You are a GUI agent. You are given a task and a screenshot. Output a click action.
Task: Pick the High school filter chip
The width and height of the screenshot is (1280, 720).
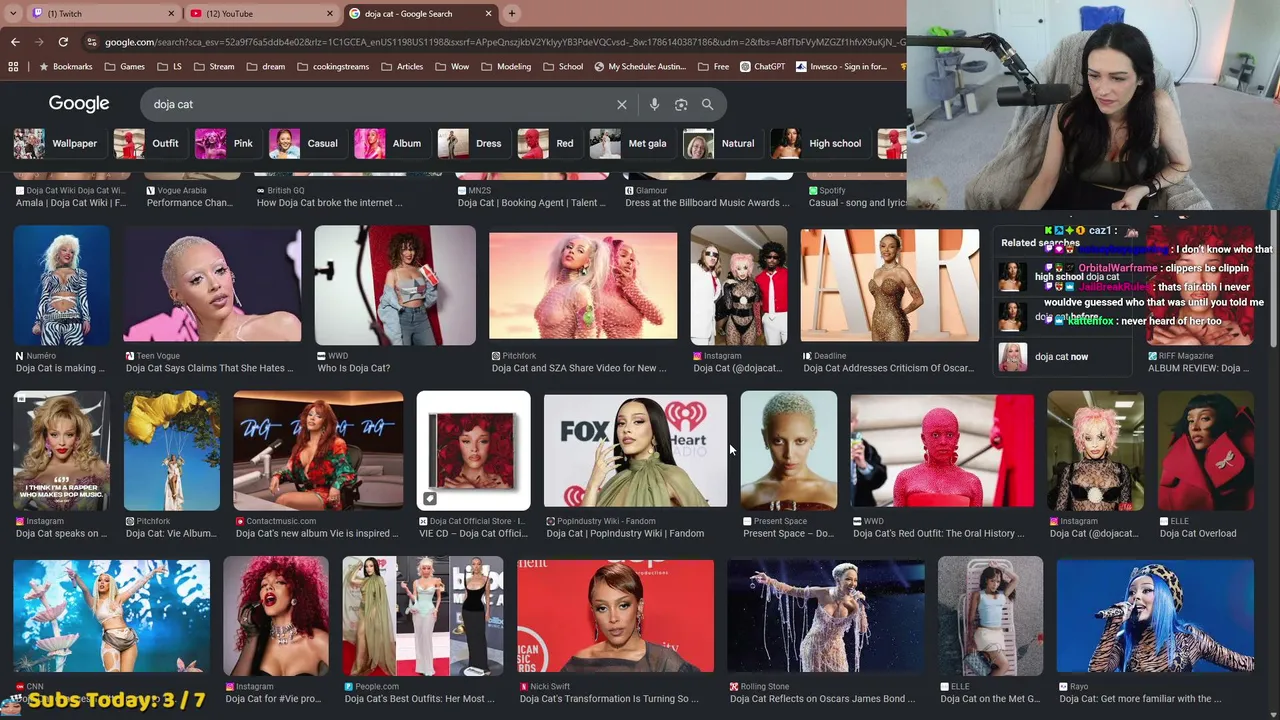coord(818,143)
